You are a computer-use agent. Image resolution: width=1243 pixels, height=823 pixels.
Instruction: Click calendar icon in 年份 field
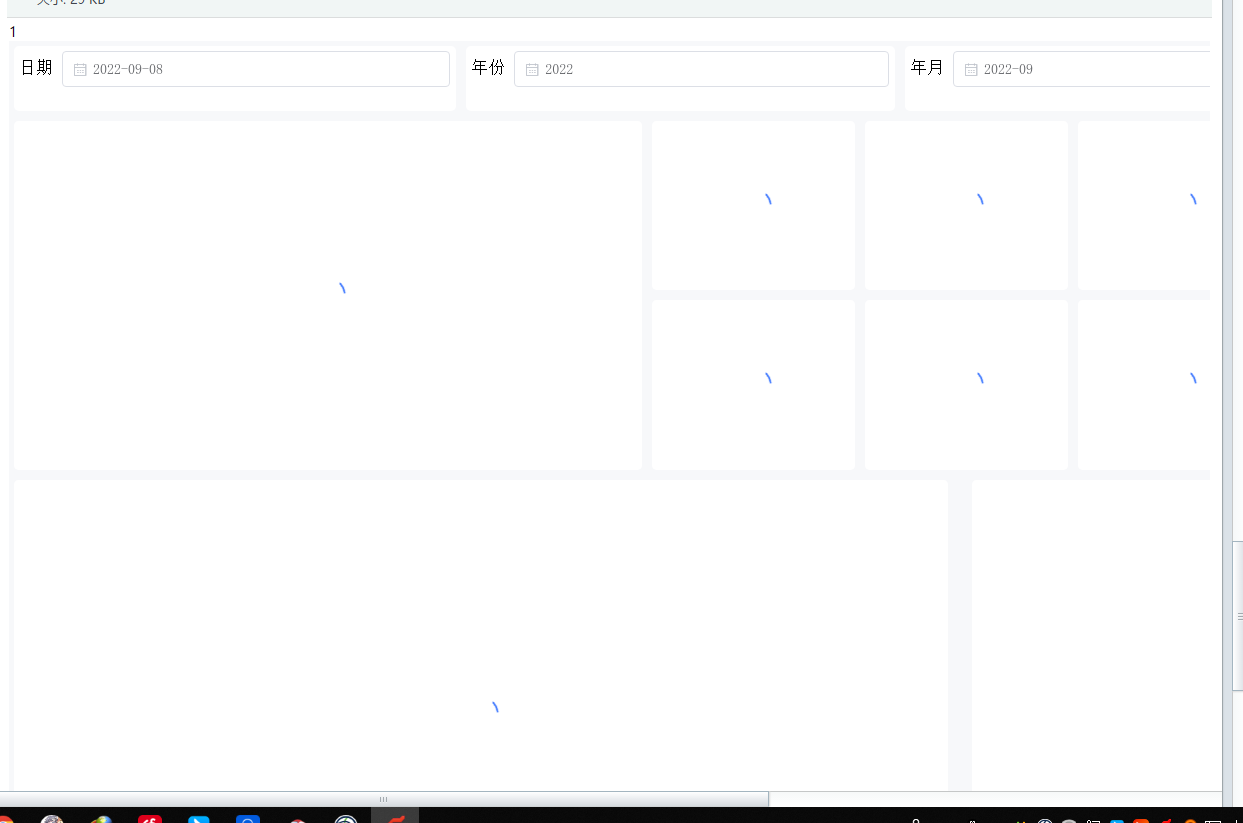pos(532,70)
